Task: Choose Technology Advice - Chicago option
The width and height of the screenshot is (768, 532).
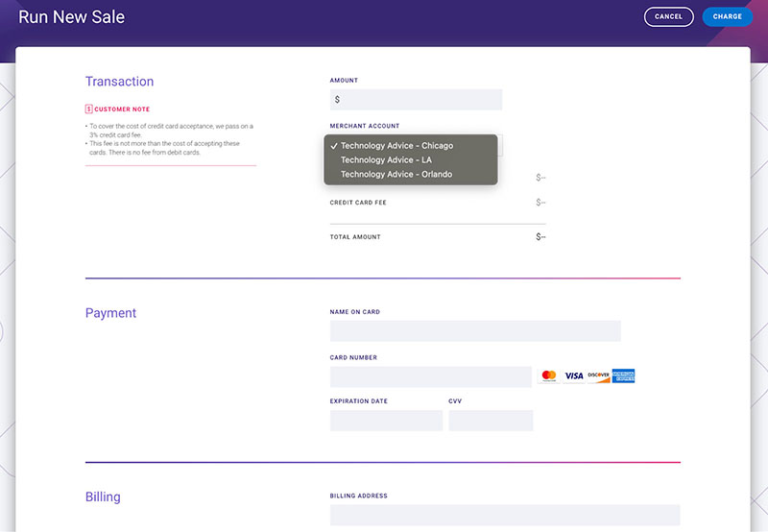Action: pos(410,145)
